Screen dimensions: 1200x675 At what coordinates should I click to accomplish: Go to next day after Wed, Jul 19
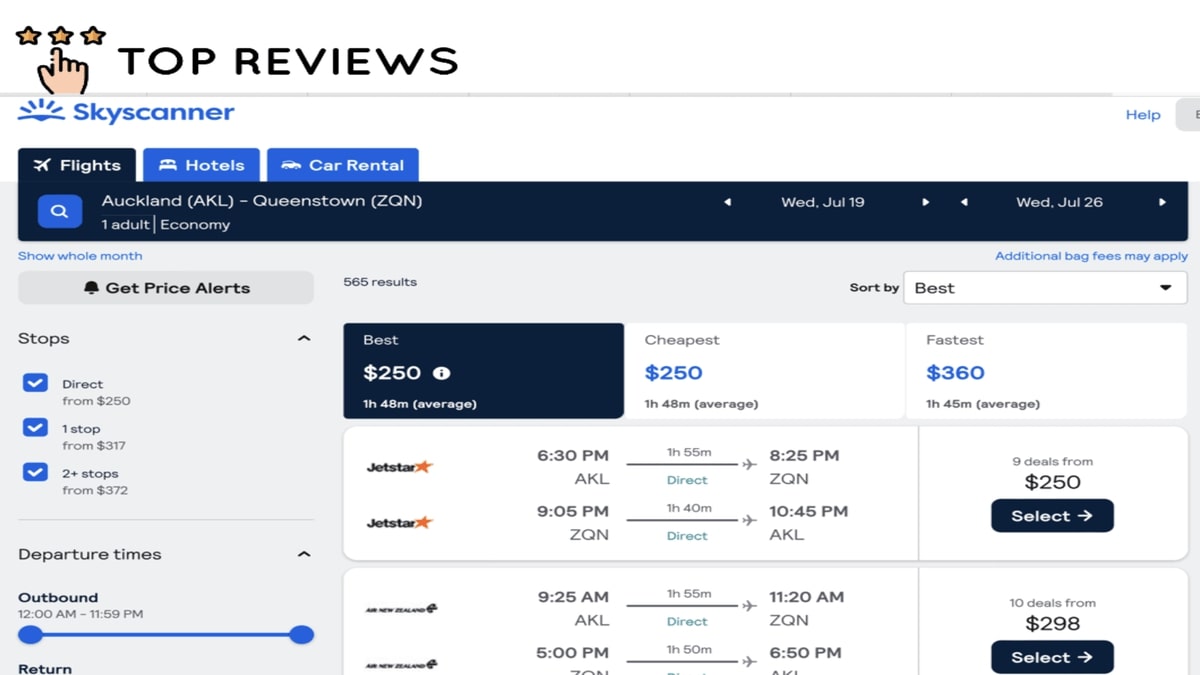pos(926,202)
